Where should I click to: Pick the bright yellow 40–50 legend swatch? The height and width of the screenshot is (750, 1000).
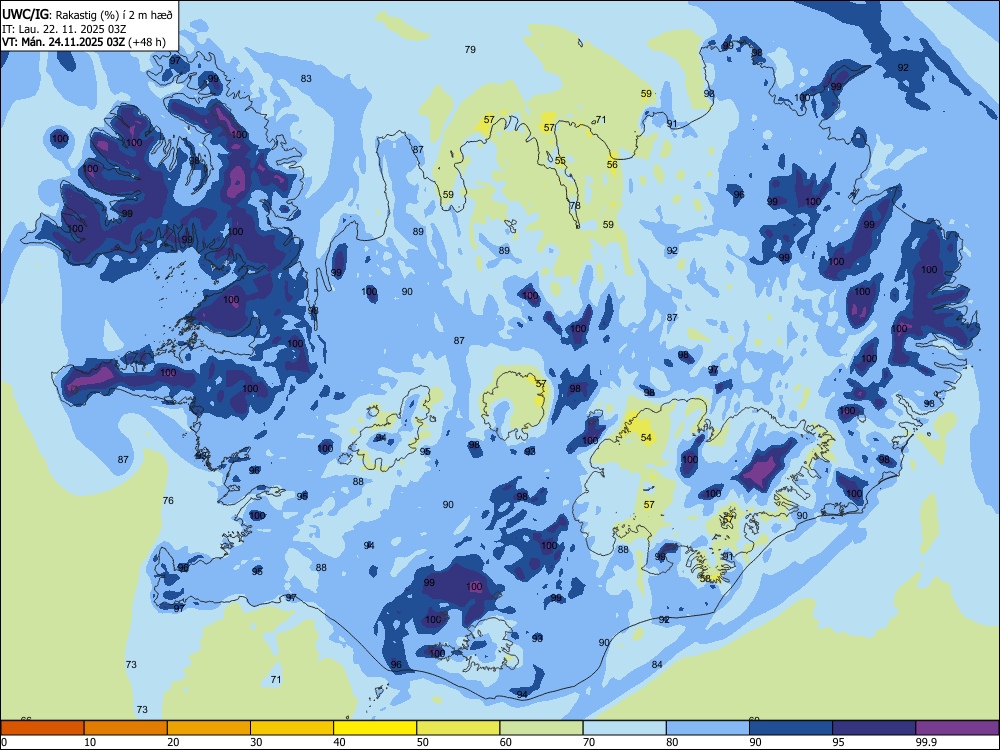click(x=375, y=728)
